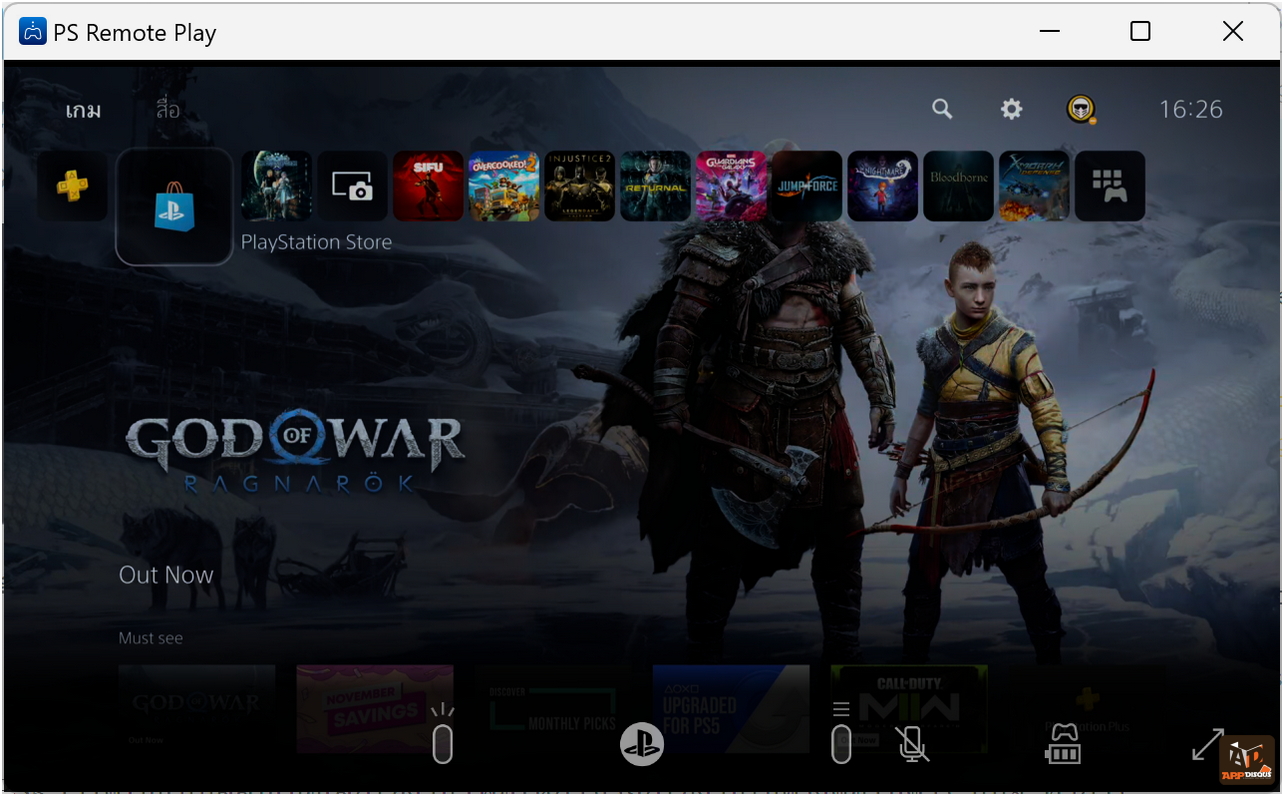This screenshot has height=796, width=1284.
Task: Select the Returnal game icon
Action: point(655,186)
